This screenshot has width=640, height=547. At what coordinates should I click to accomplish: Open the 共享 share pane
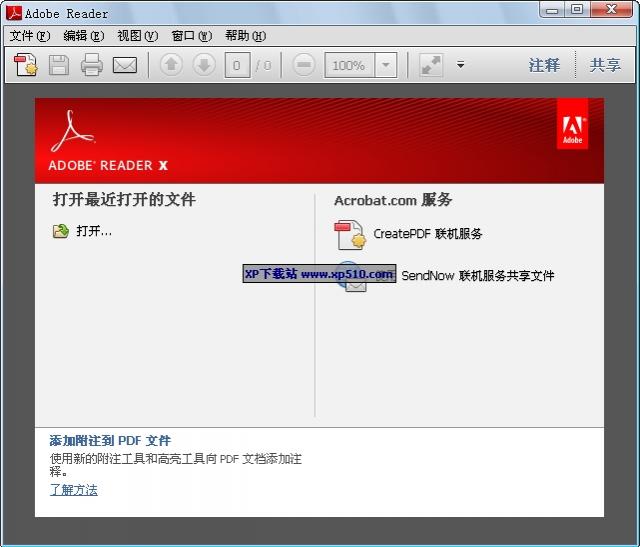[605, 65]
